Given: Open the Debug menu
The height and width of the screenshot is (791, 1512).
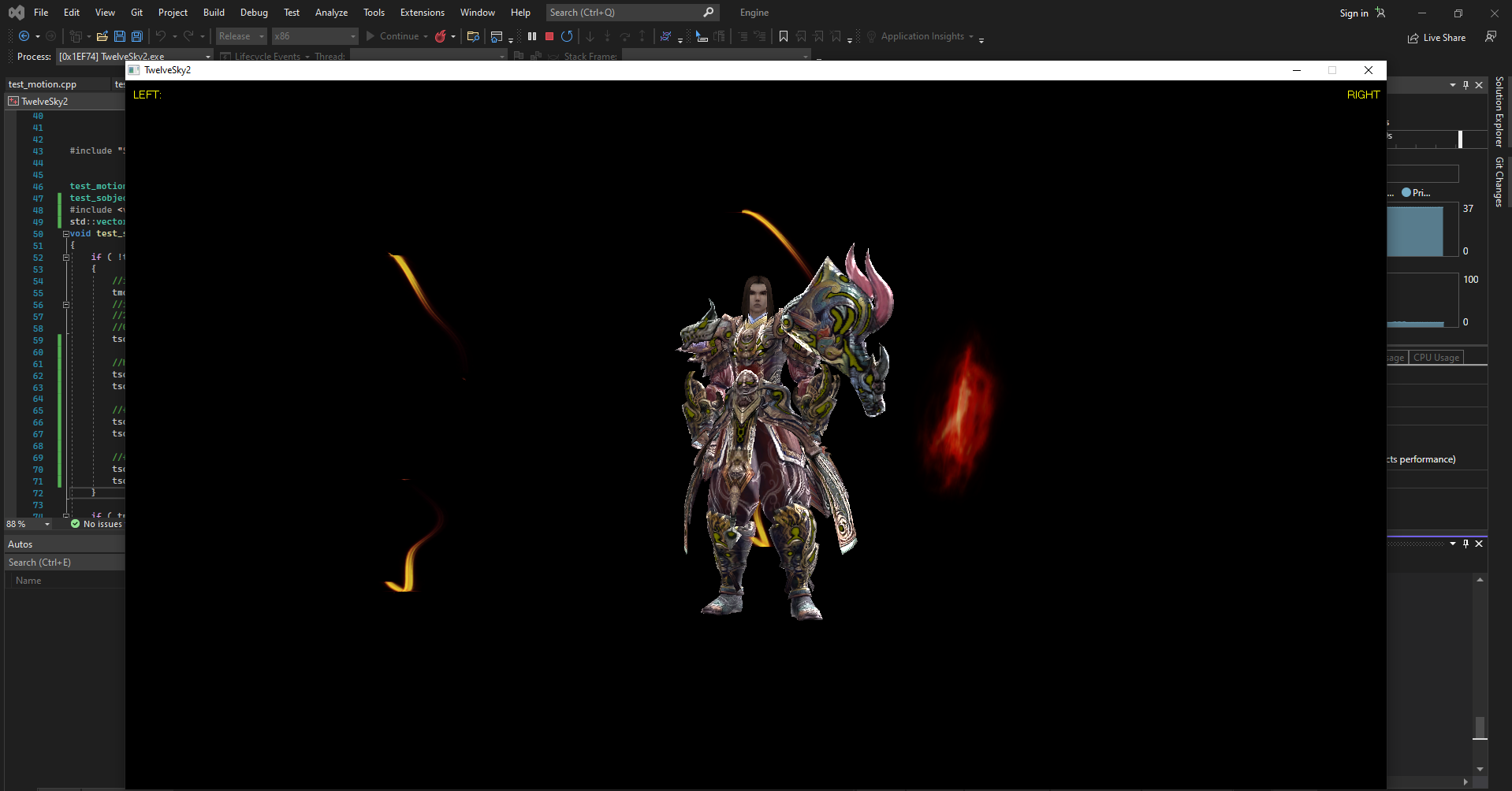Looking at the screenshot, I should [254, 13].
